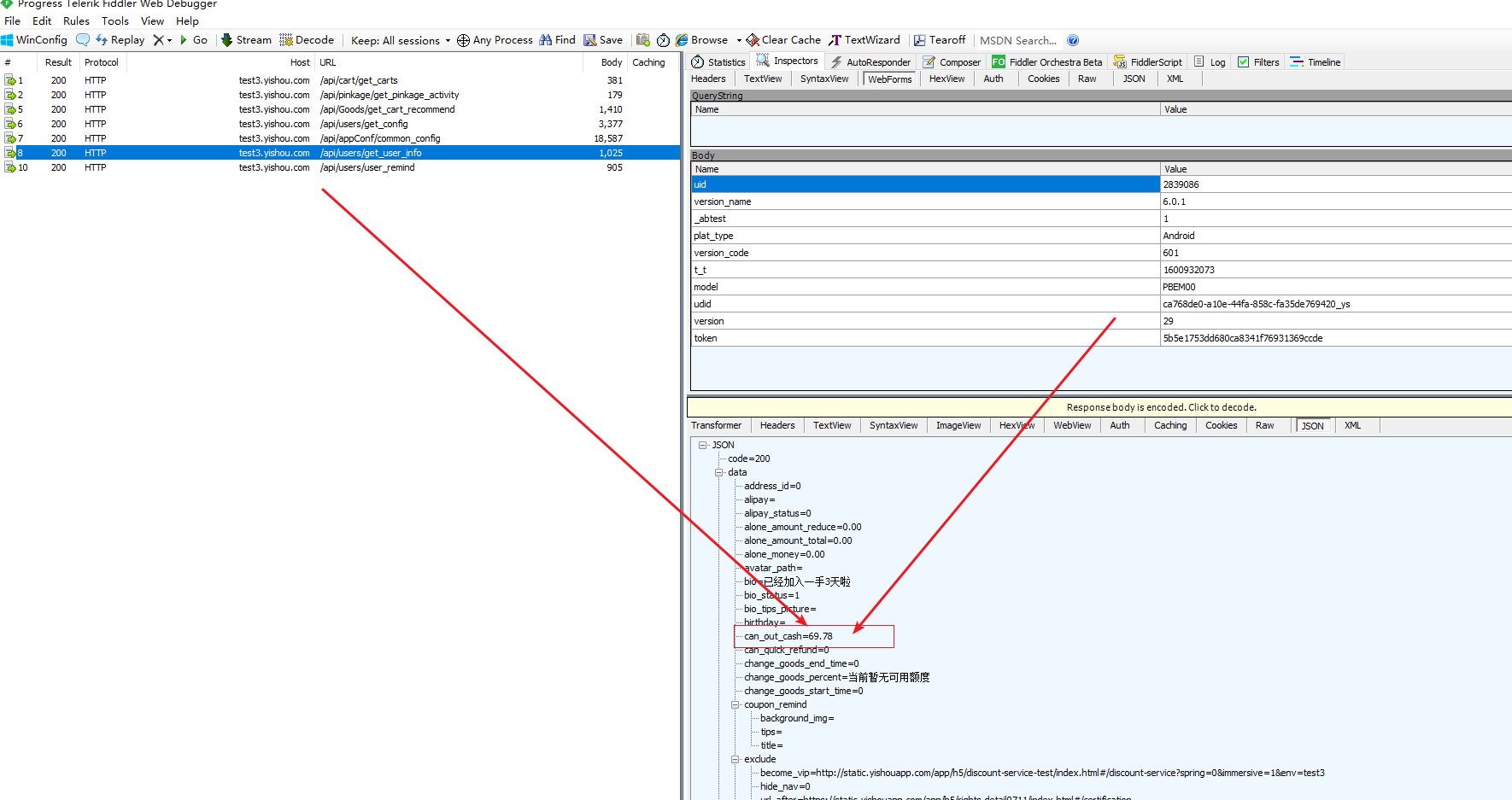1512x800 pixels.
Task: Click the camera screenshot icon
Action: click(x=643, y=40)
